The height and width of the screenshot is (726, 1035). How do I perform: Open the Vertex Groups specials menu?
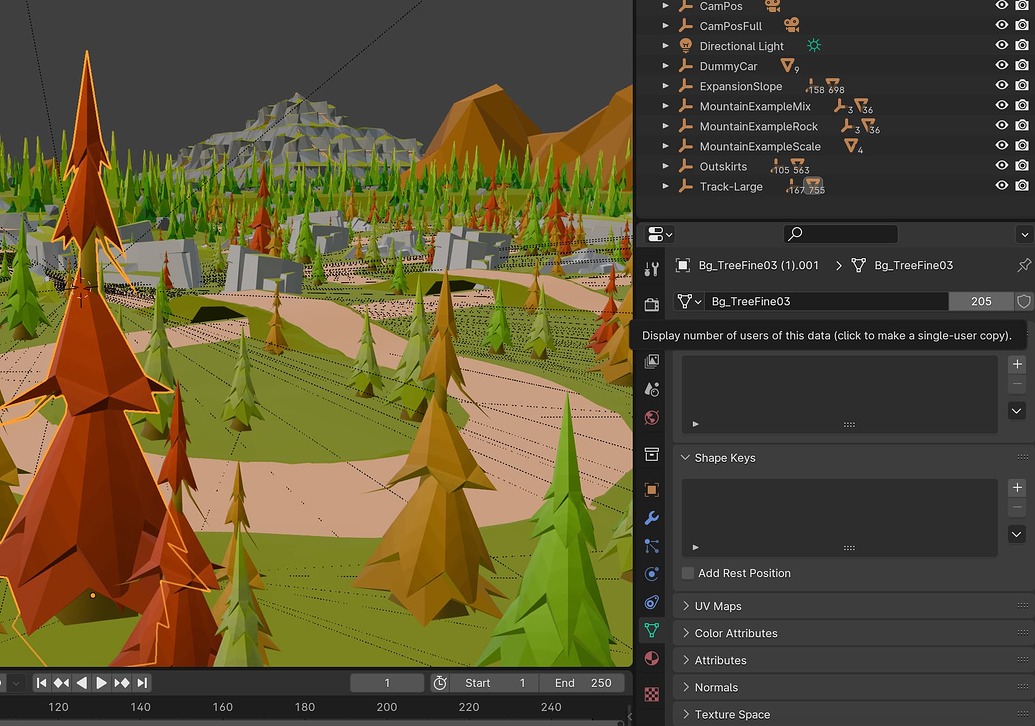1017,411
